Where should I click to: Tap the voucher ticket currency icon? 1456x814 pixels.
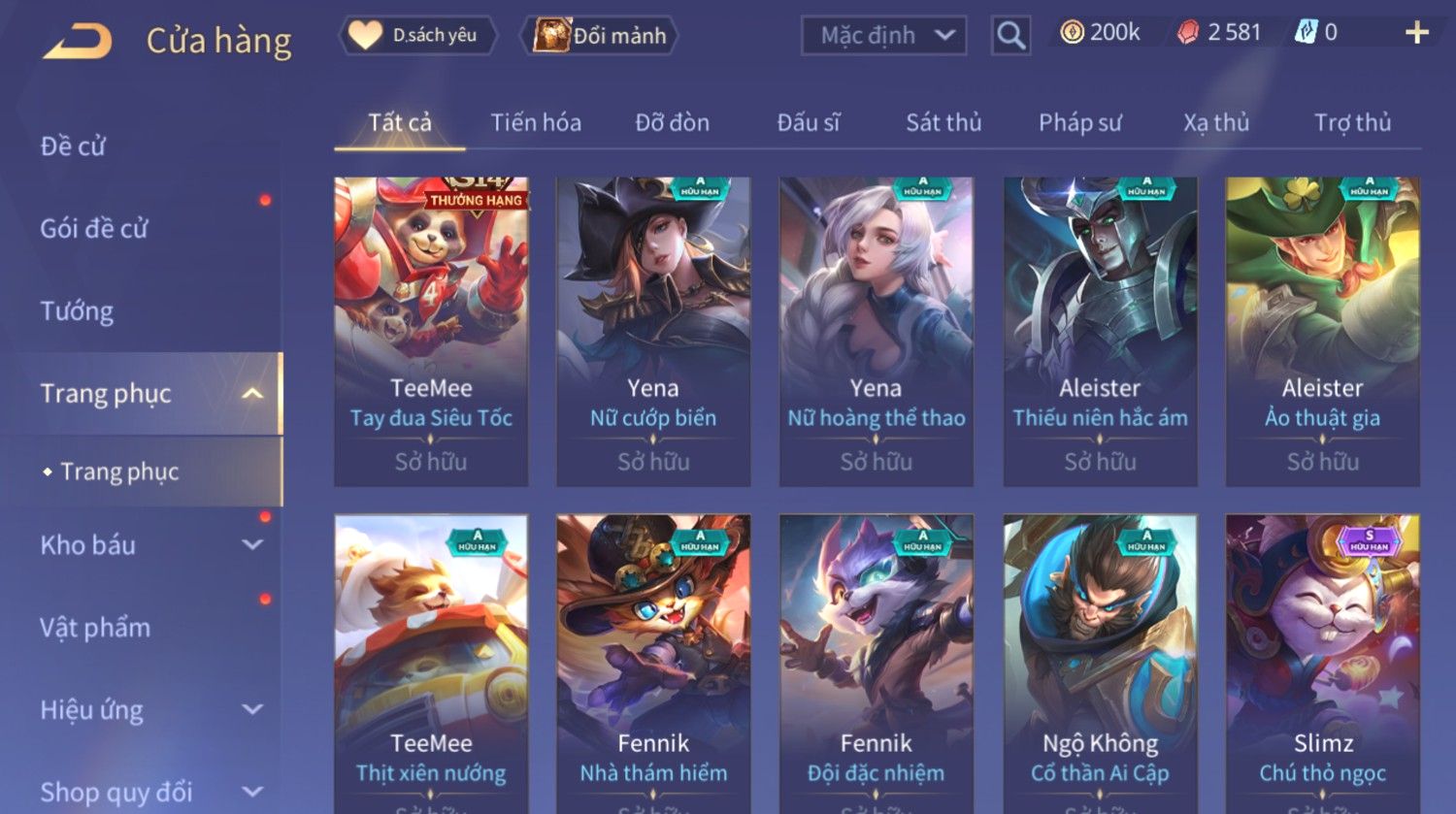point(1306,33)
